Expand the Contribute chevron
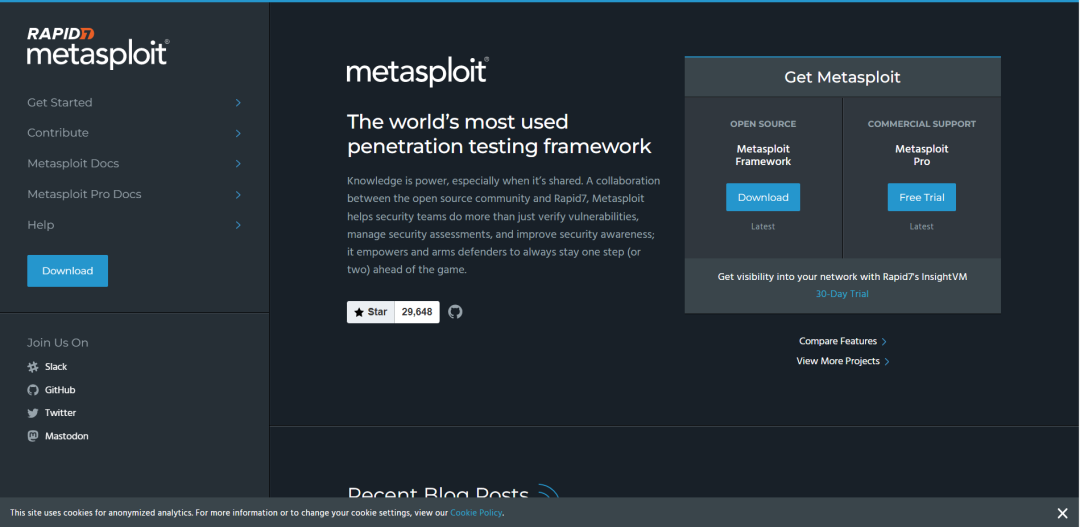Viewport: 1080px width, 527px height. coord(238,133)
